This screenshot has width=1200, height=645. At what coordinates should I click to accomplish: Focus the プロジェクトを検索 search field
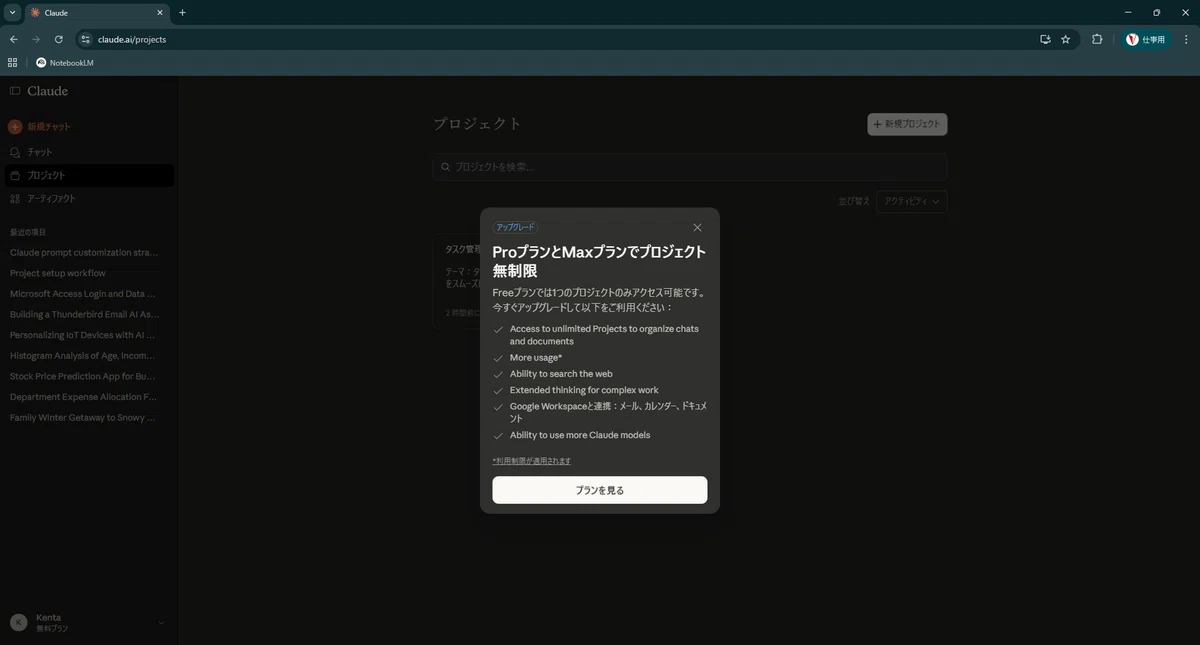click(x=690, y=167)
